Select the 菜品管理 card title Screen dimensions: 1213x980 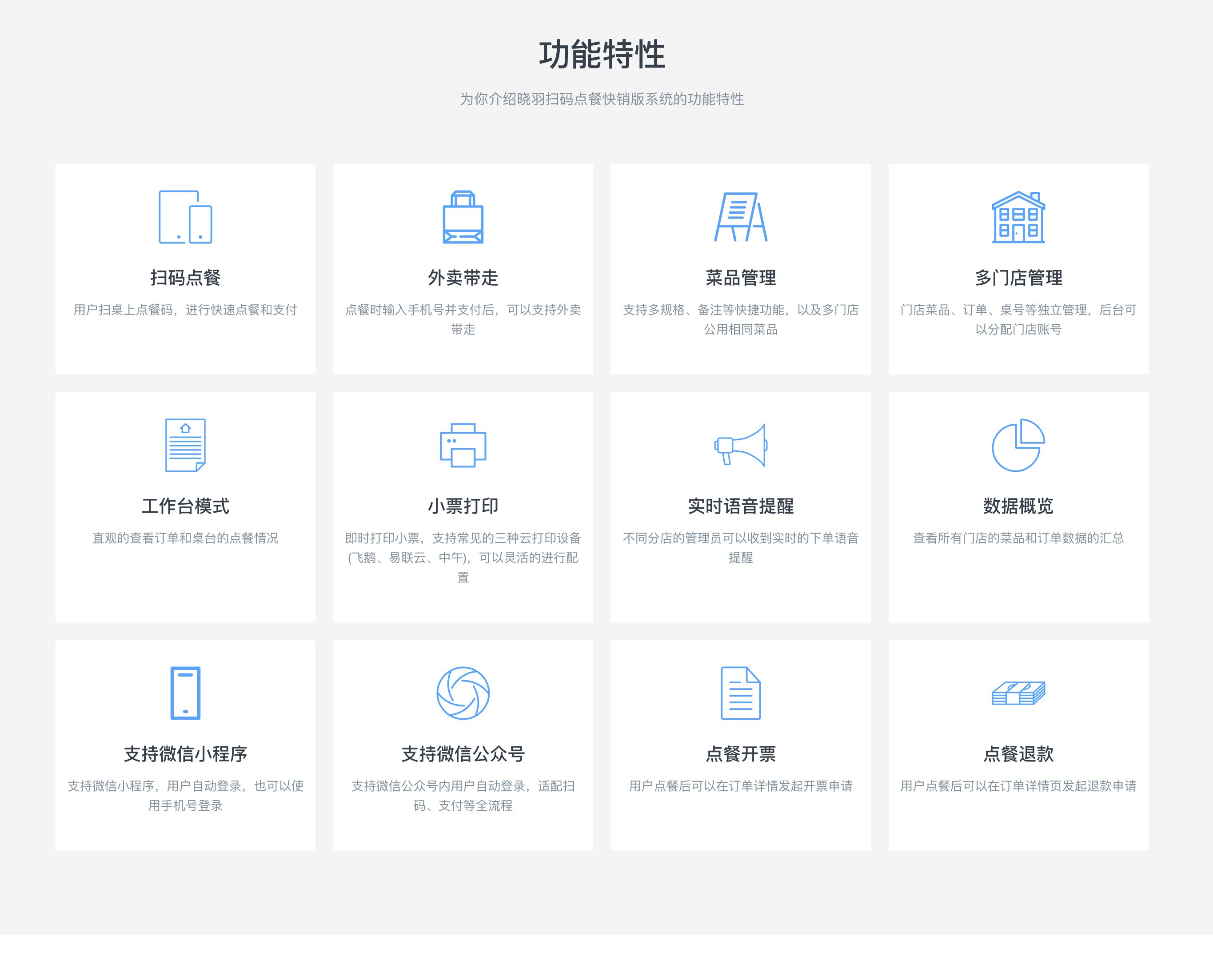pyautogui.click(x=740, y=278)
